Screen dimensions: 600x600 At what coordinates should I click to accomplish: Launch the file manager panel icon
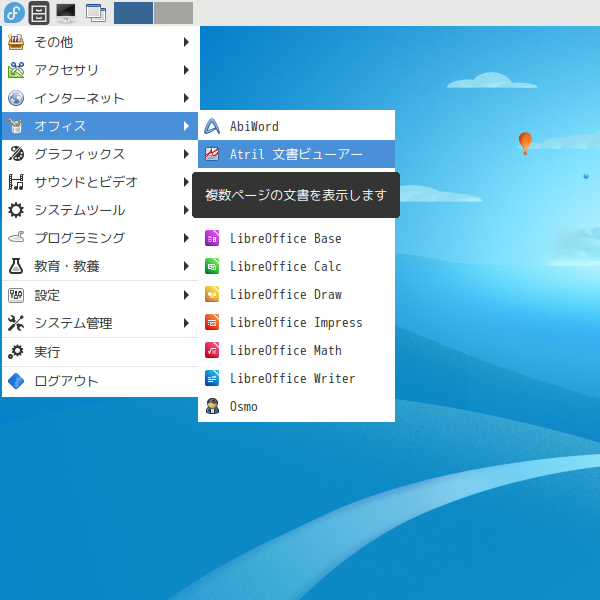pos(39,13)
